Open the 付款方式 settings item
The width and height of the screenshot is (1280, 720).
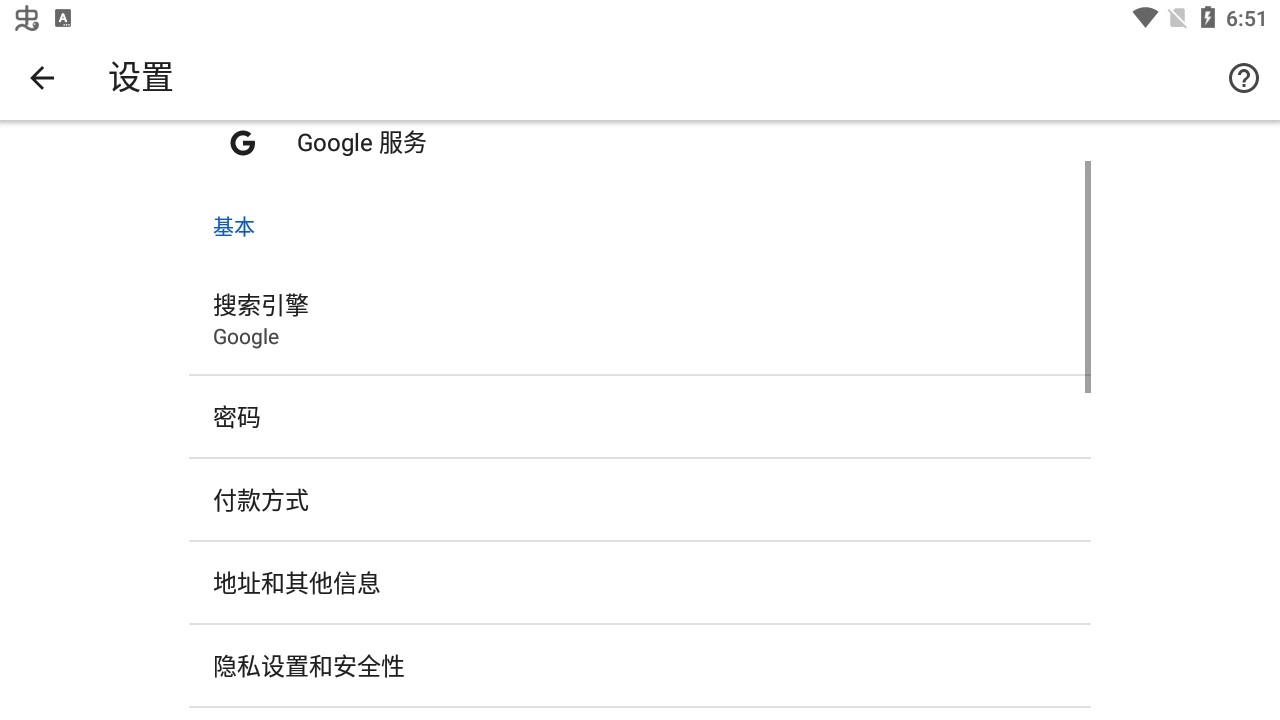261,500
